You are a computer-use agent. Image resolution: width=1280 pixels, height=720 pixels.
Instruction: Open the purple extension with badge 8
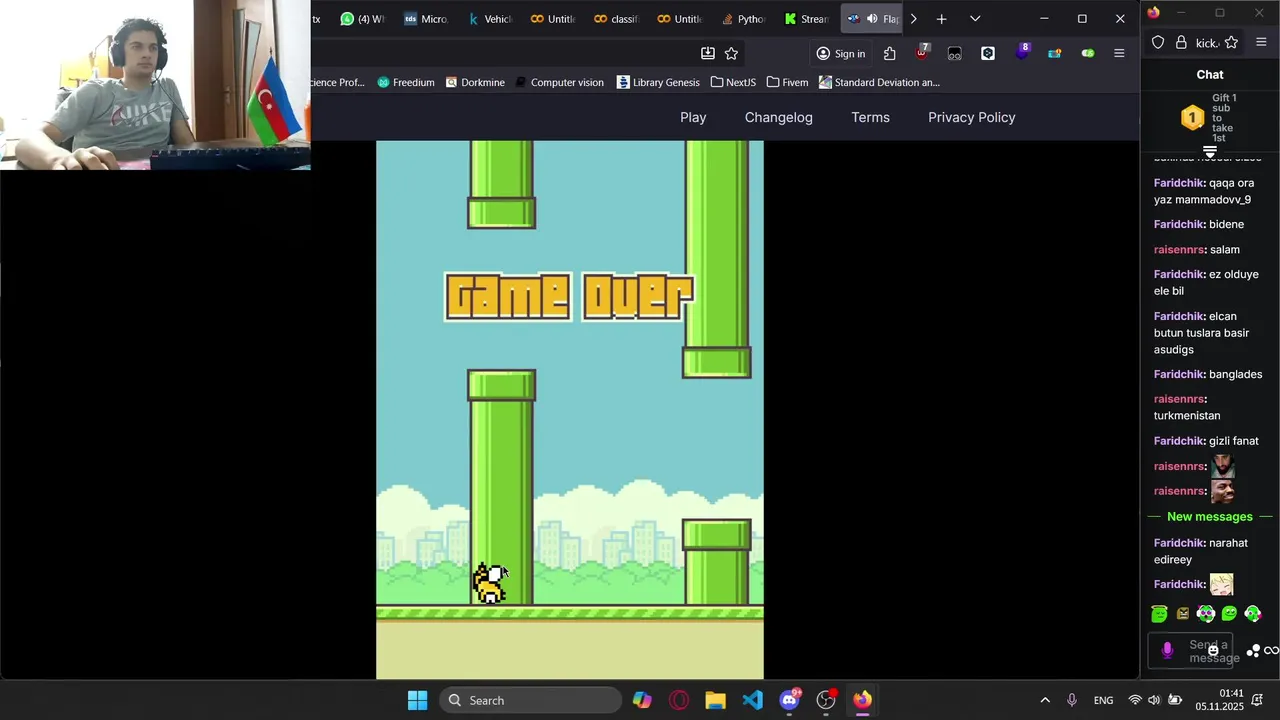pos(1022,52)
